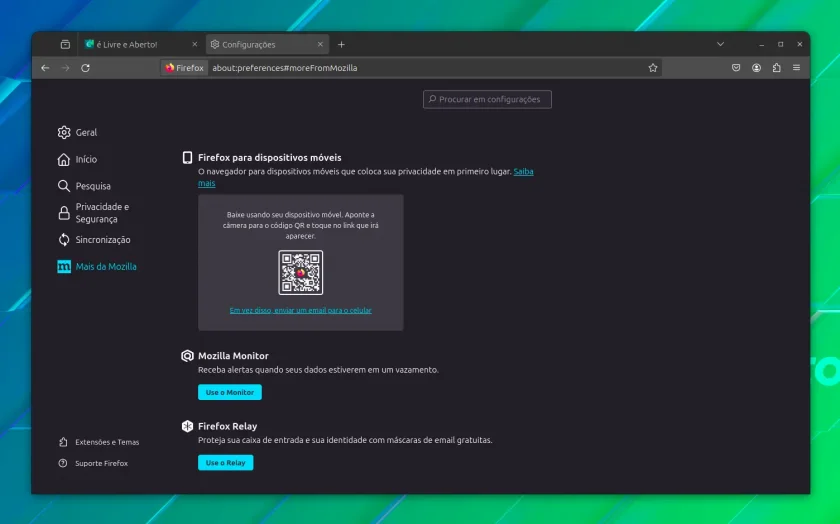Open the hamburger application menu

(797, 68)
